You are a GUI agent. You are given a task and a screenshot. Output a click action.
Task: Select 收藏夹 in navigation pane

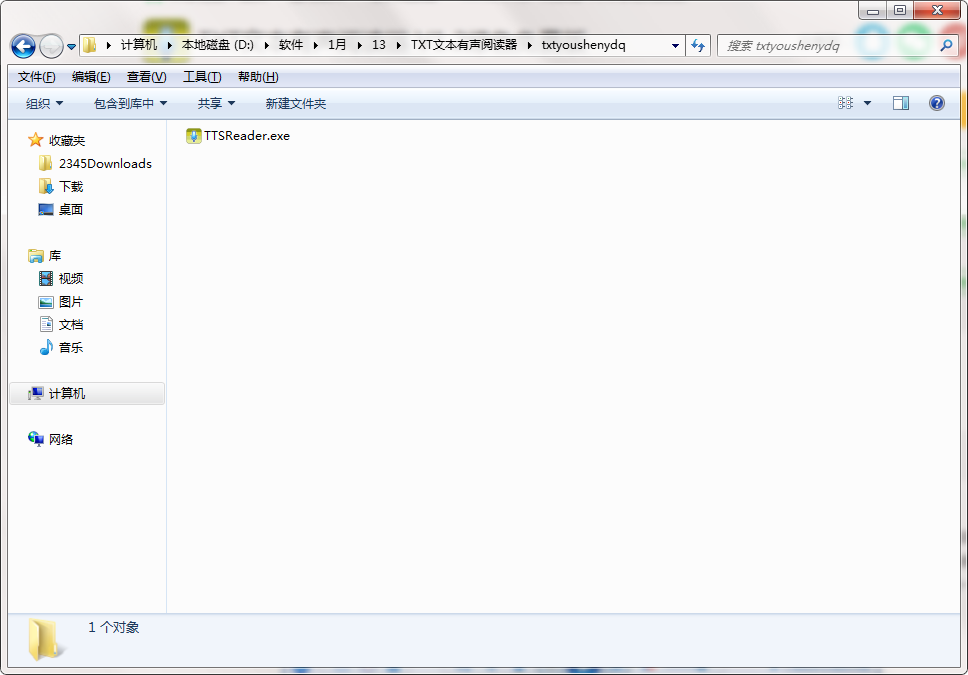(x=67, y=141)
